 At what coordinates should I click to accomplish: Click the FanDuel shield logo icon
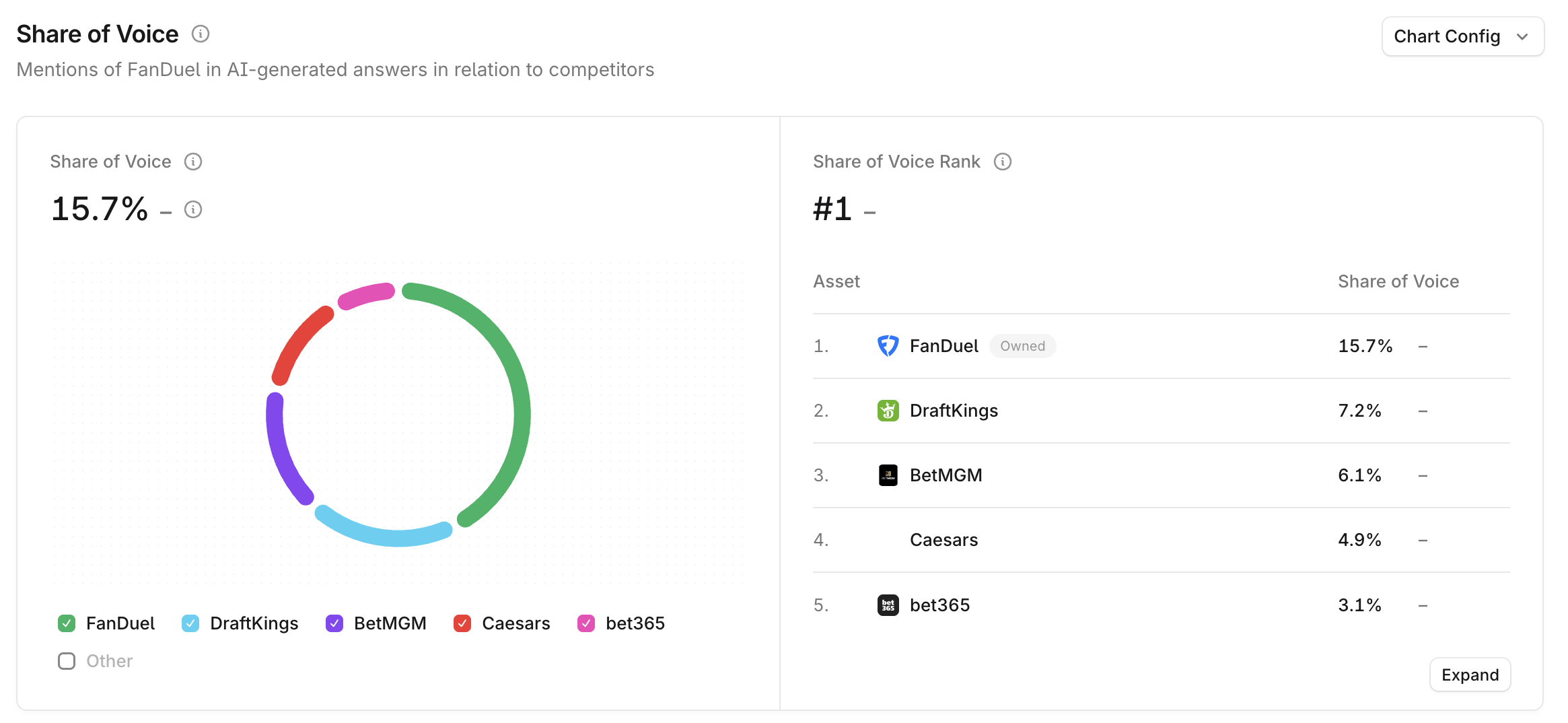coord(888,346)
